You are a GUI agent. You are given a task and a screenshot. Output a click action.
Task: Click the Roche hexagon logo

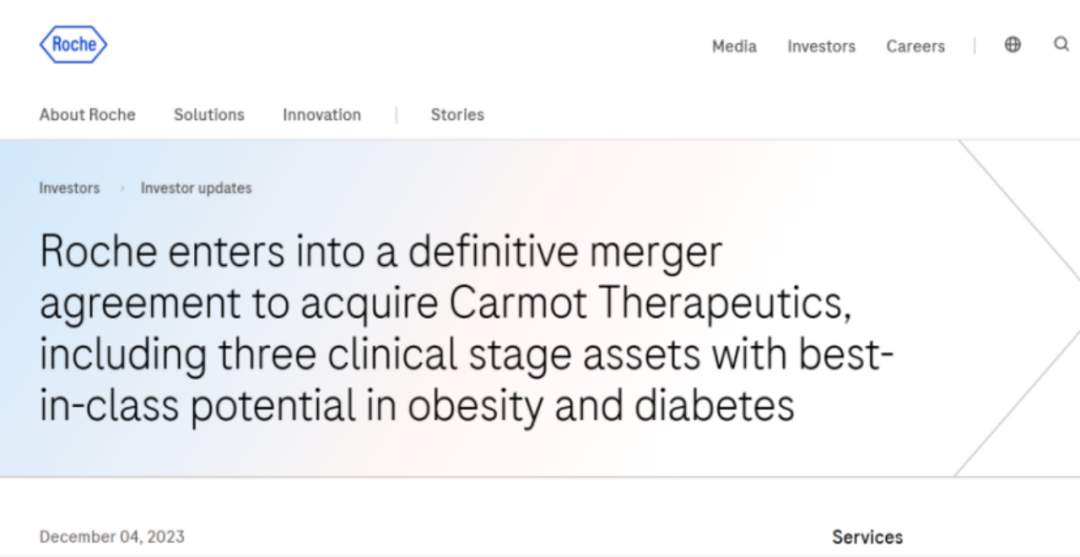[x=73, y=45]
